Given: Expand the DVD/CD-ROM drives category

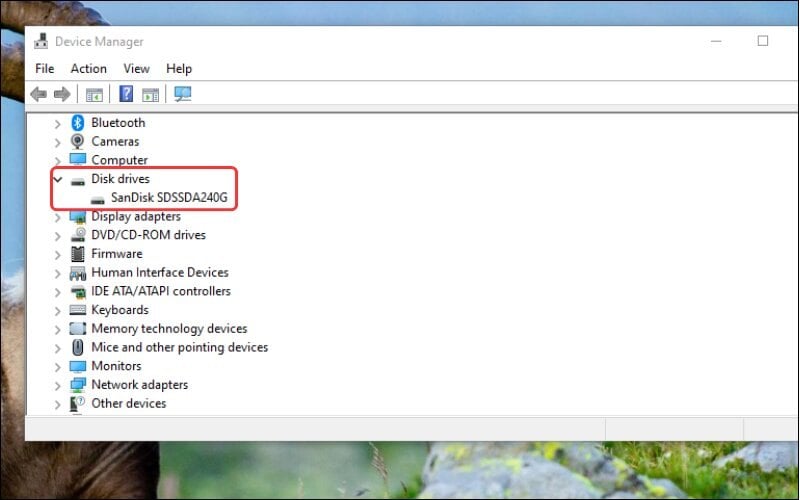Looking at the screenshot, I should 58,236.
